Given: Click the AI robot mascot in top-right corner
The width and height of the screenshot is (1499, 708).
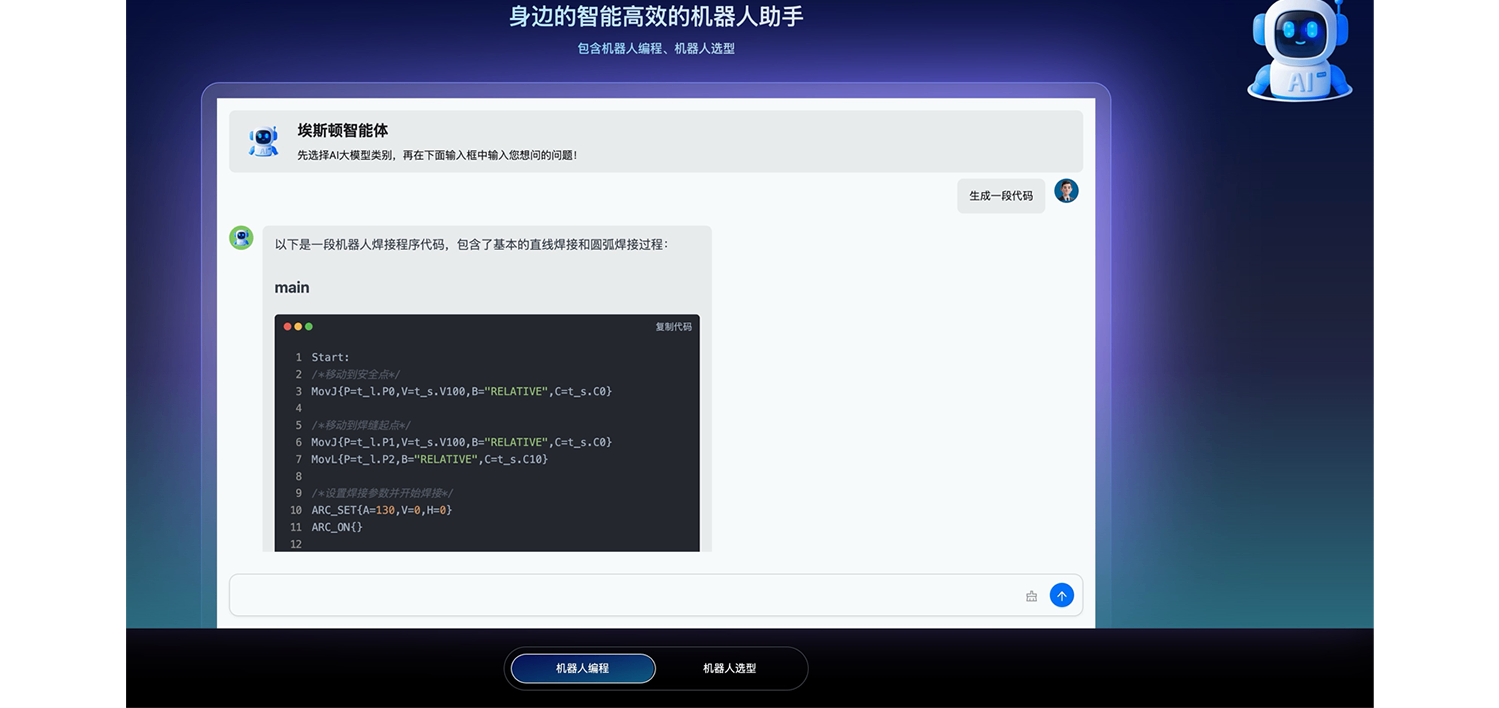Looking at the screenshot, I should pyautogui.click(x=1299, y=50).
